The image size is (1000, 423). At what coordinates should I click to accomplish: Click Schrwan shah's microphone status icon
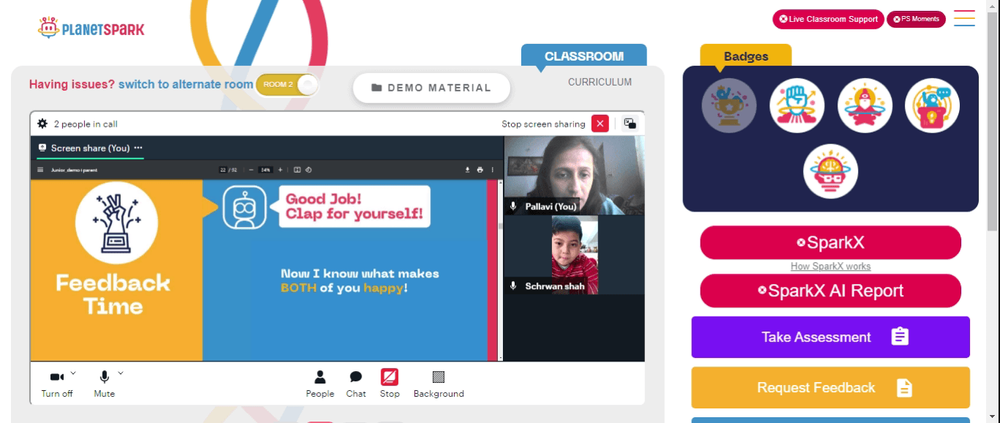coord(513,286)
